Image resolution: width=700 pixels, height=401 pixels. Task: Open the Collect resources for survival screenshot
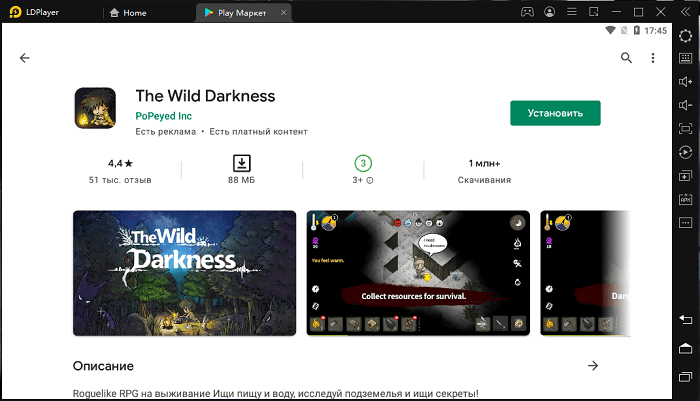click(x=418, y=273)
